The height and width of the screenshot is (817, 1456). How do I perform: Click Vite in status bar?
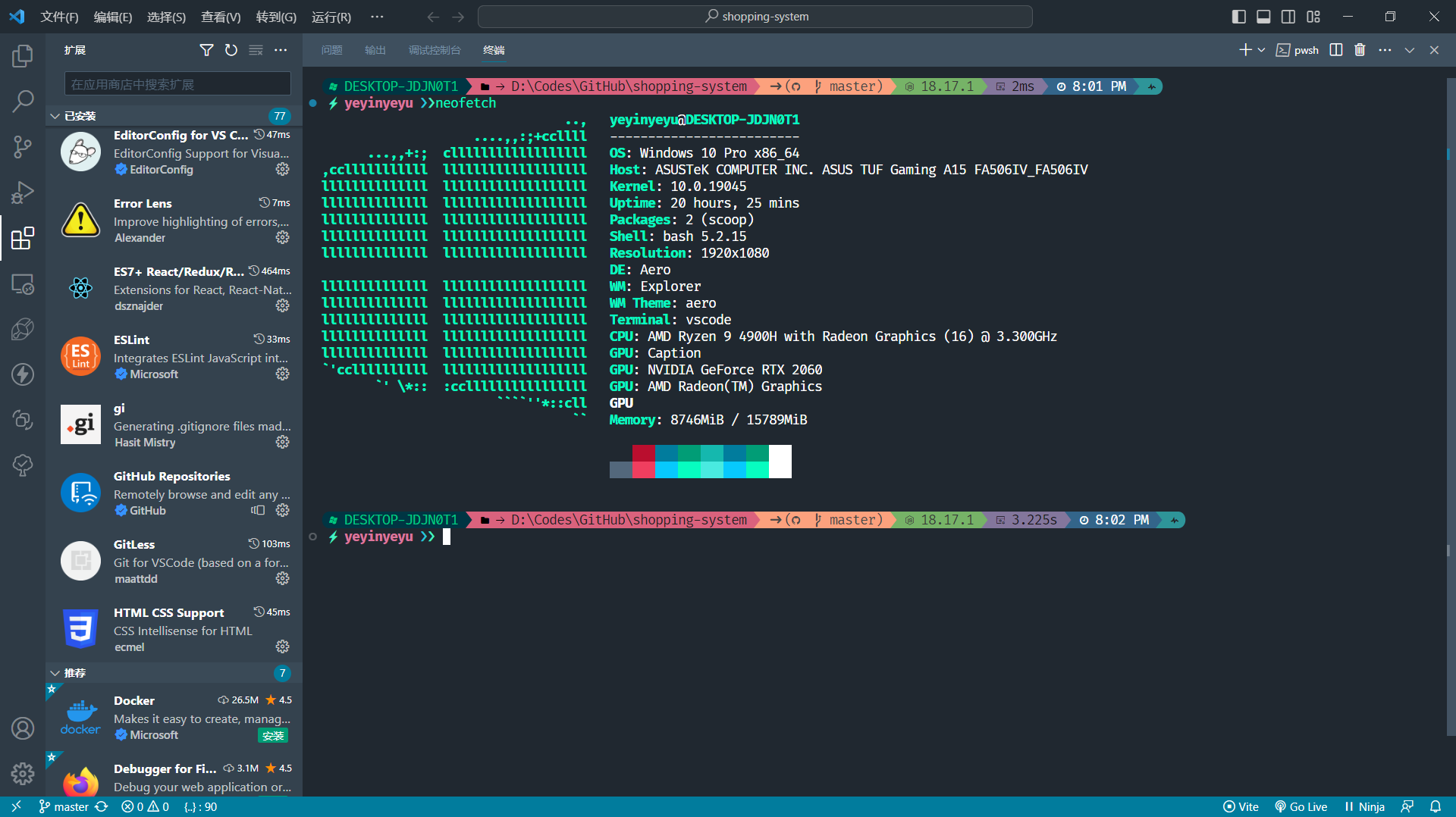(1241, 806)
